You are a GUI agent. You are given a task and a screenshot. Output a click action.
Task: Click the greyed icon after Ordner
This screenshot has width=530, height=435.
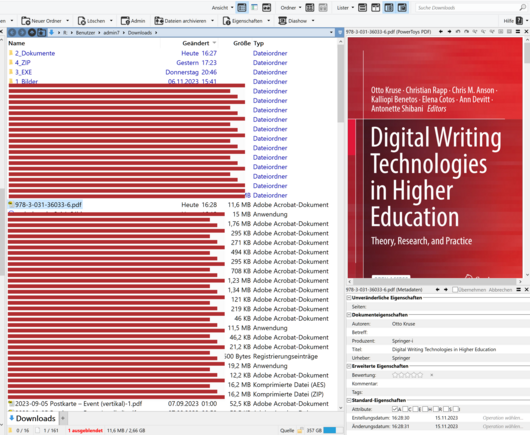[x=323, y=7]
